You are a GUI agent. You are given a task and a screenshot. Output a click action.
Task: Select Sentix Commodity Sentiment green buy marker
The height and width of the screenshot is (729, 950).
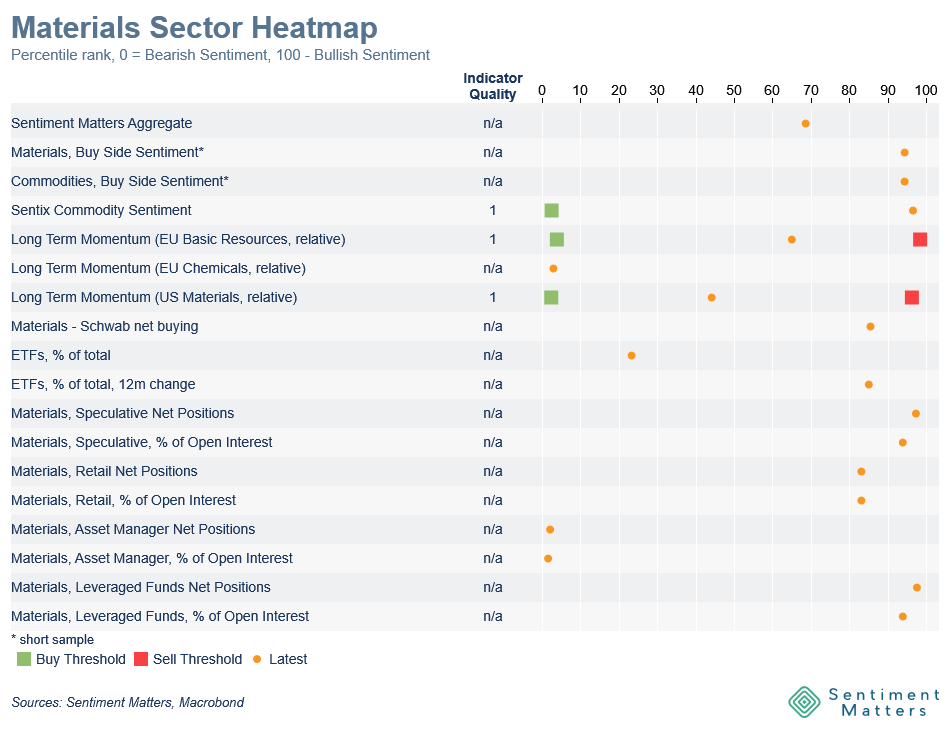551,210
